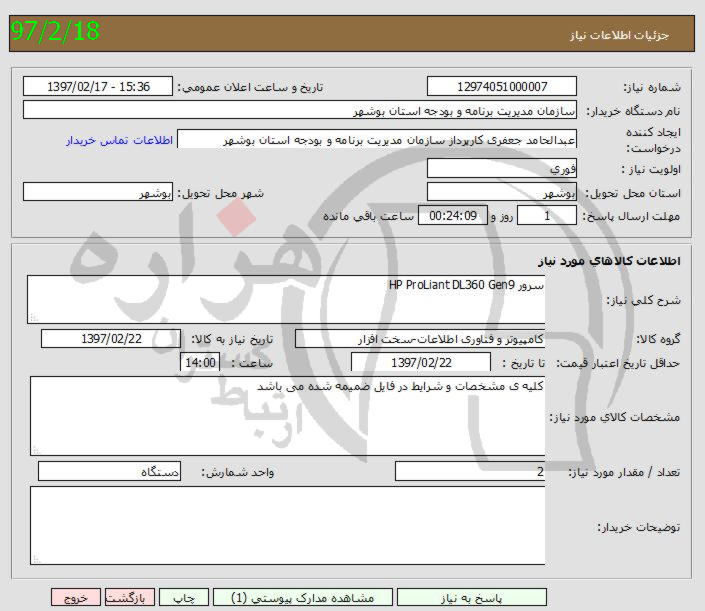Click the text 'ساعت باقی مانده'
The width and height of the screenshot is (705, 611).
(368, 216)
